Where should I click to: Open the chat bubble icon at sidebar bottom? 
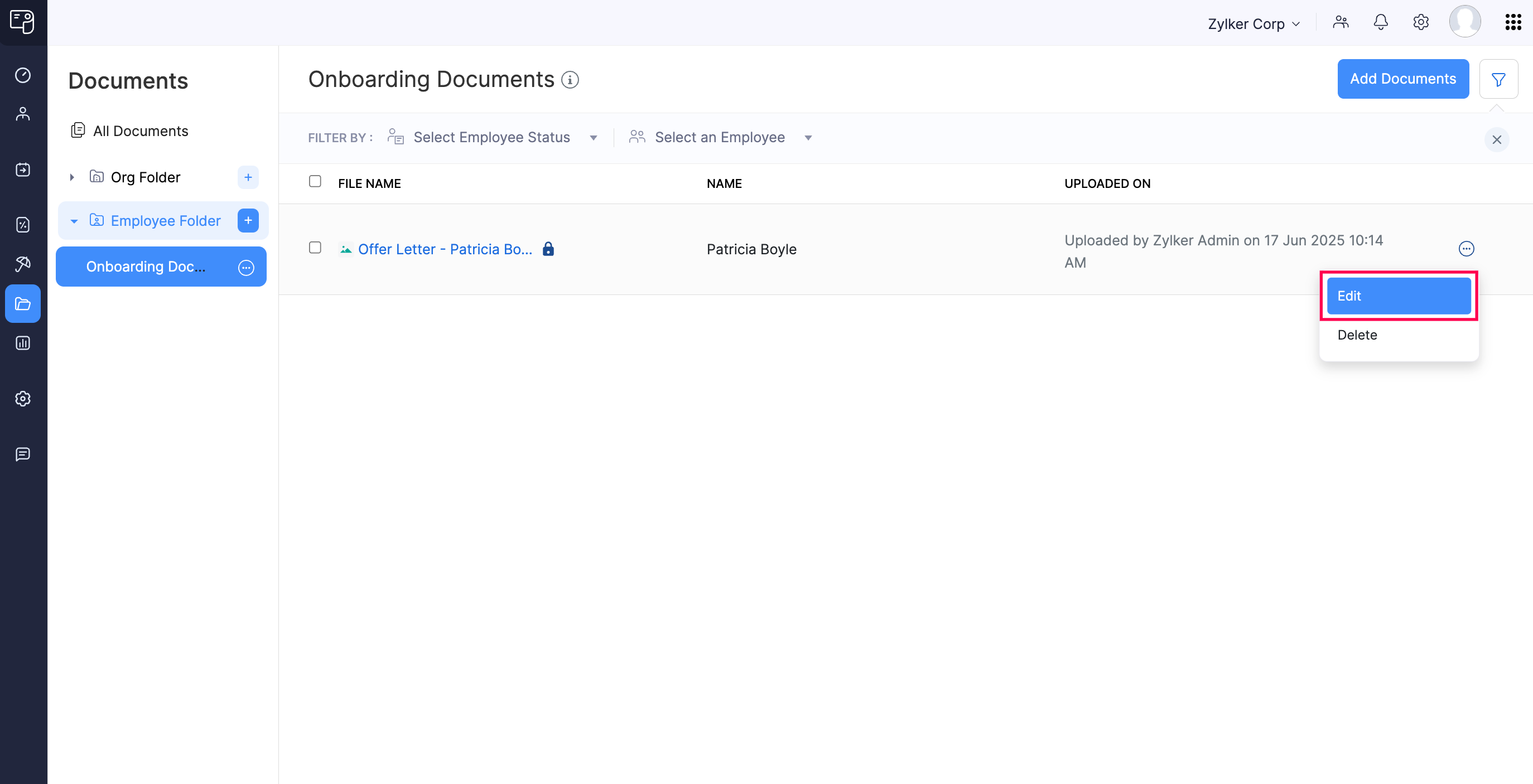click(x=23, y=455)
